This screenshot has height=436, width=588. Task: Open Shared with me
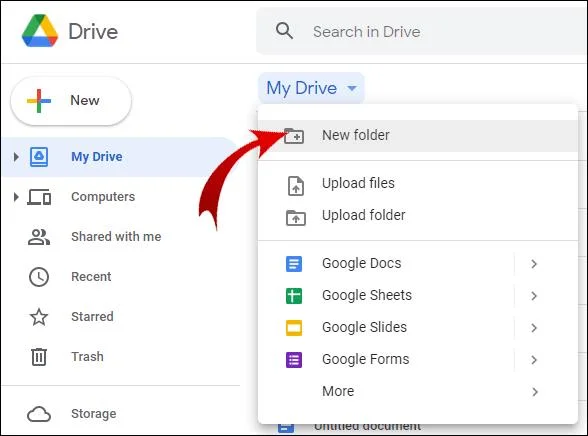(116, 237)
